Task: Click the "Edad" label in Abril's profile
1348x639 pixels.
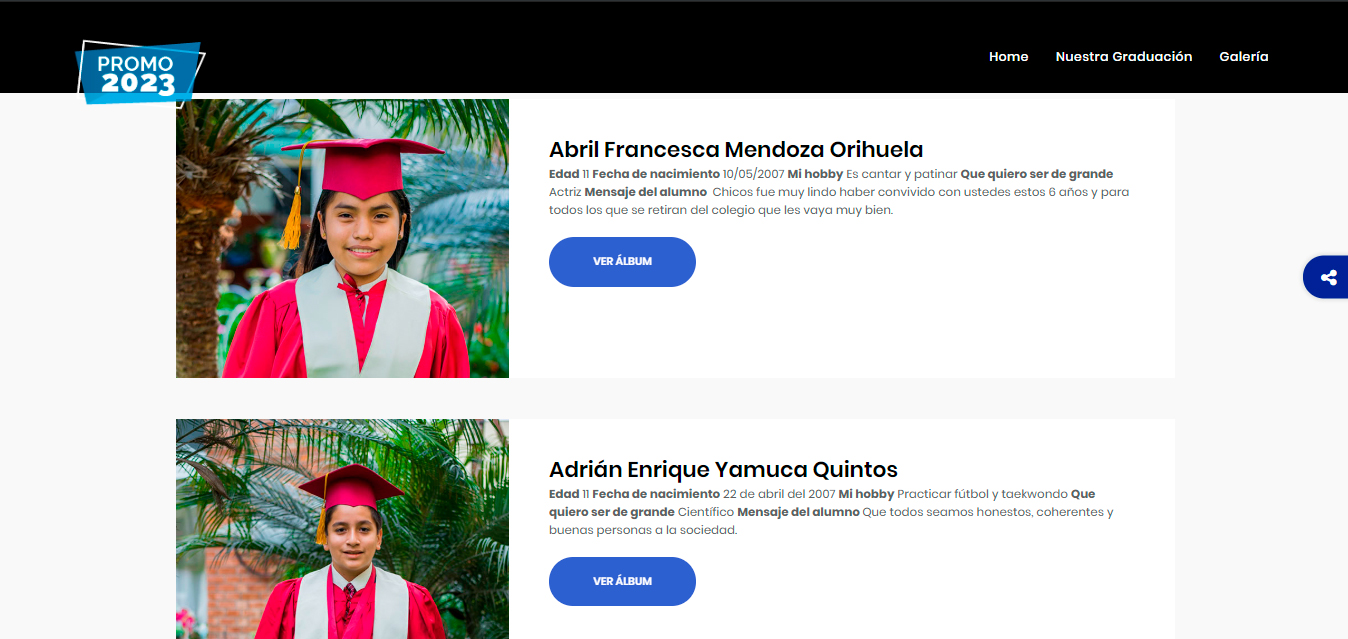Action: tap(563, 174)
